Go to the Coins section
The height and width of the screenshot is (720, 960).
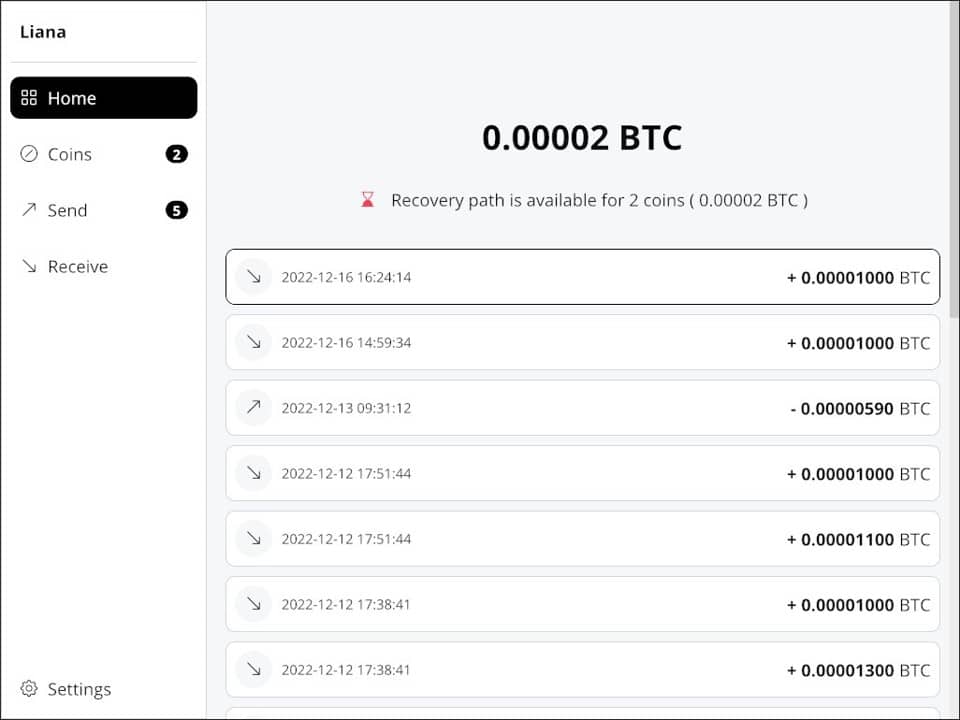tap(70, 154)
